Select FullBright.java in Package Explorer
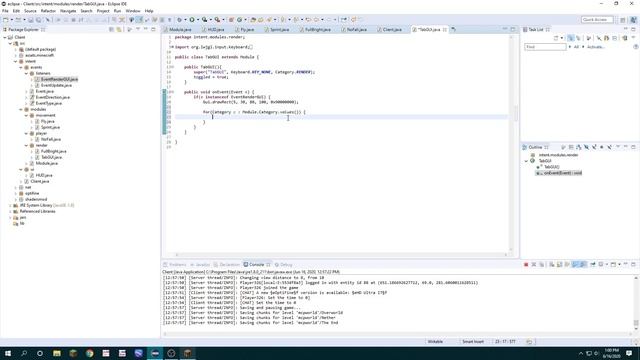 click(x=53, y=151)
